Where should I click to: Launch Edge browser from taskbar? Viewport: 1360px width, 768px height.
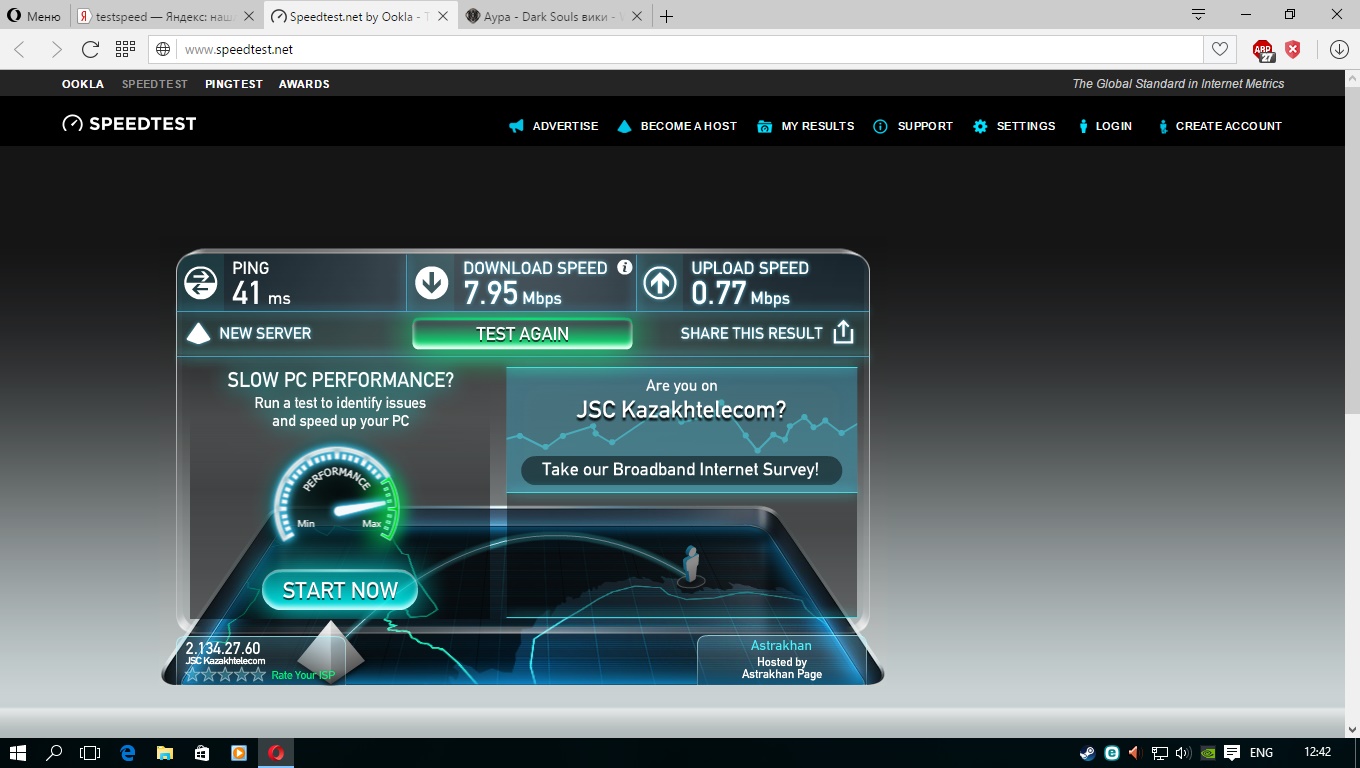coord(128,753)
